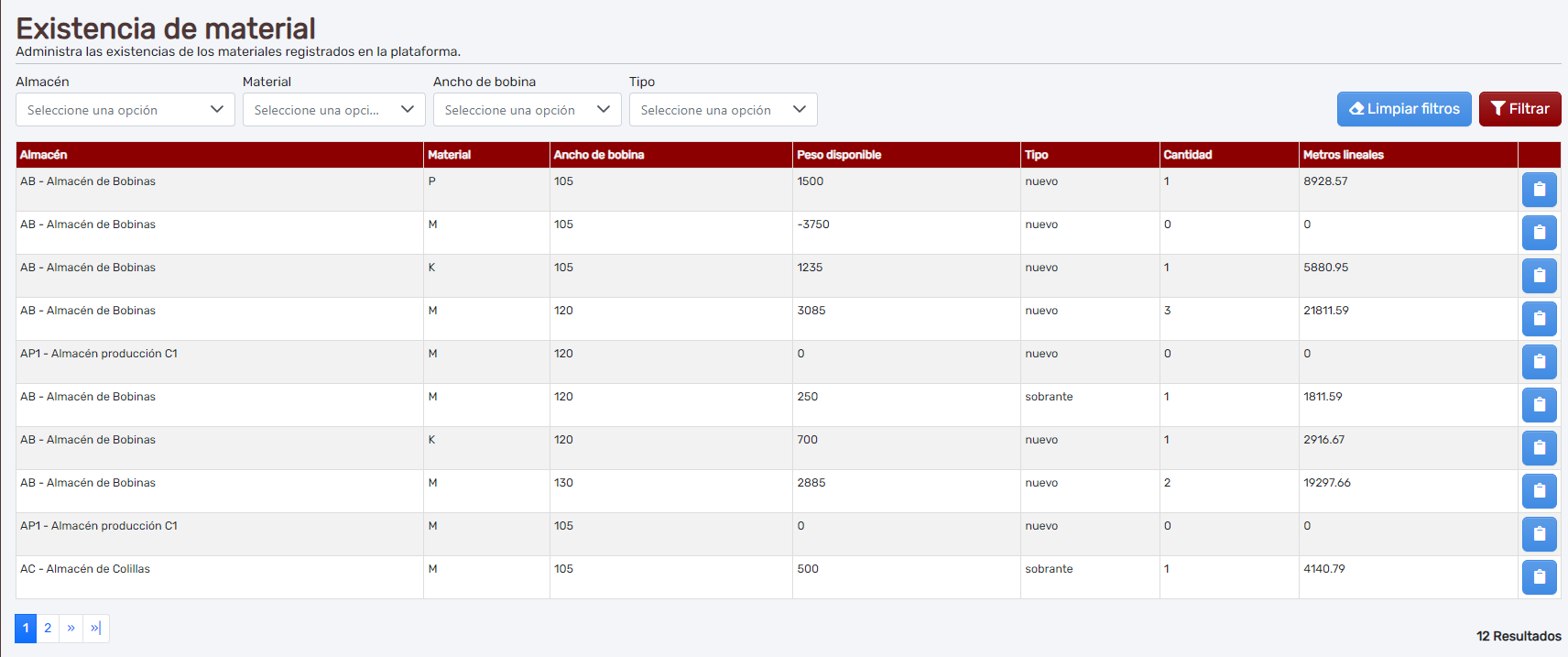Select current page 1 in pagination
This screenshot has height=657, width=1568.
(26, 629)
